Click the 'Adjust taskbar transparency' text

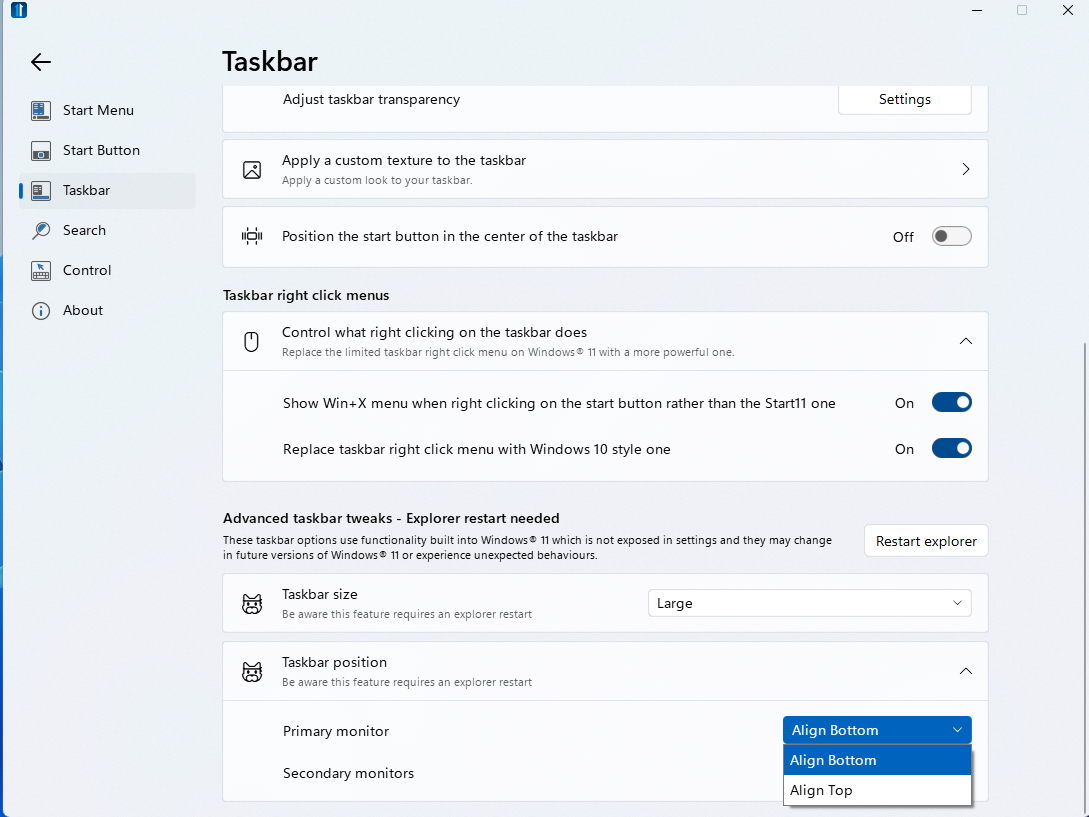(x=371, y=99)
